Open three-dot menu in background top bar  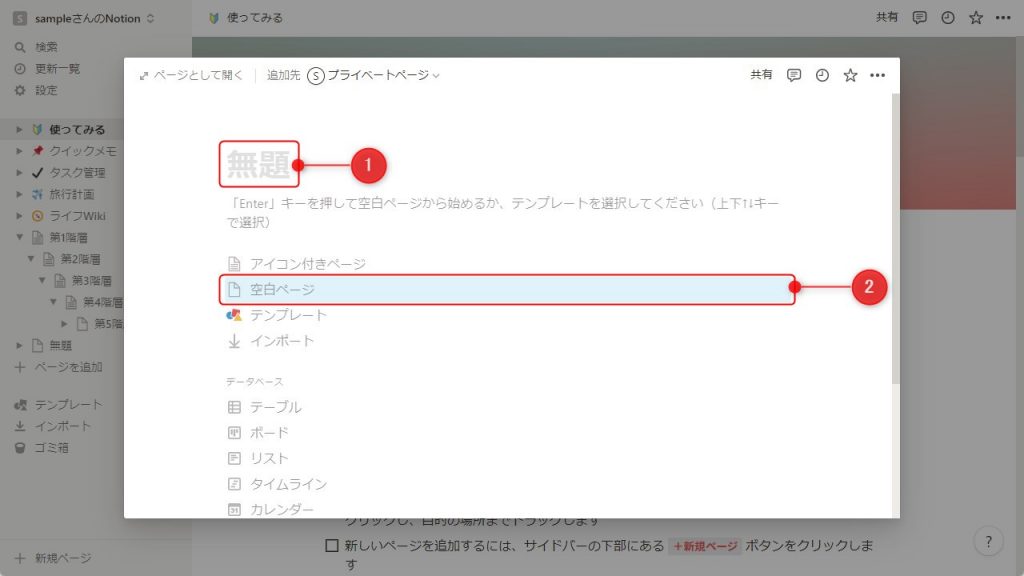click(x=1003, y=18)
